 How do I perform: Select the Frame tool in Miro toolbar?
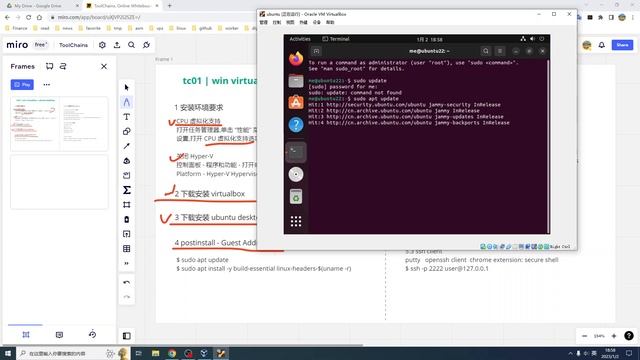(127, 204)
